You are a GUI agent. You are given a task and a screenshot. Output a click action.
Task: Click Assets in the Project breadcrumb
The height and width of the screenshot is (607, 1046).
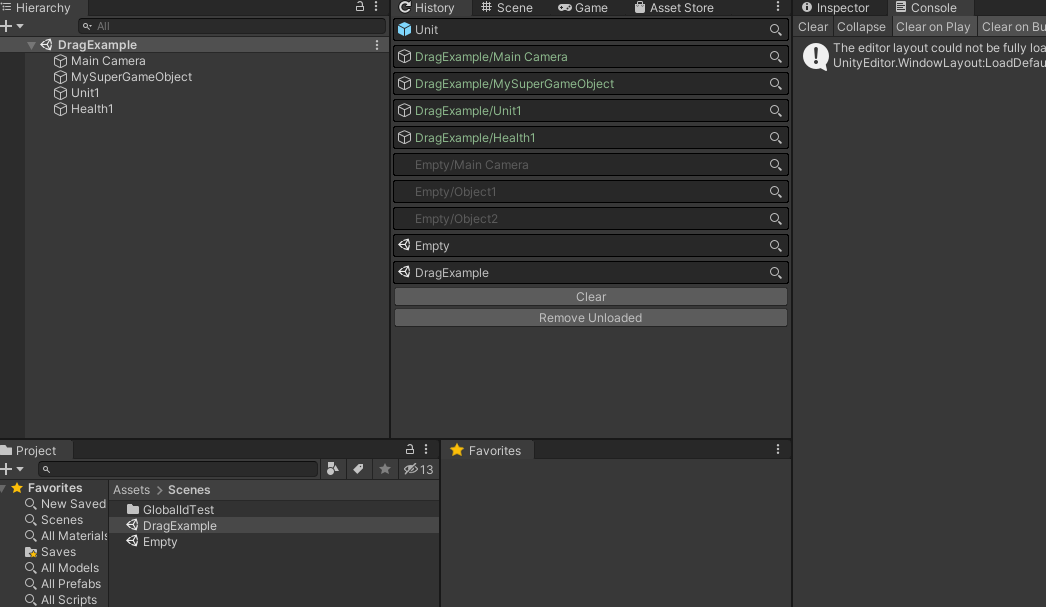(131, 490)
